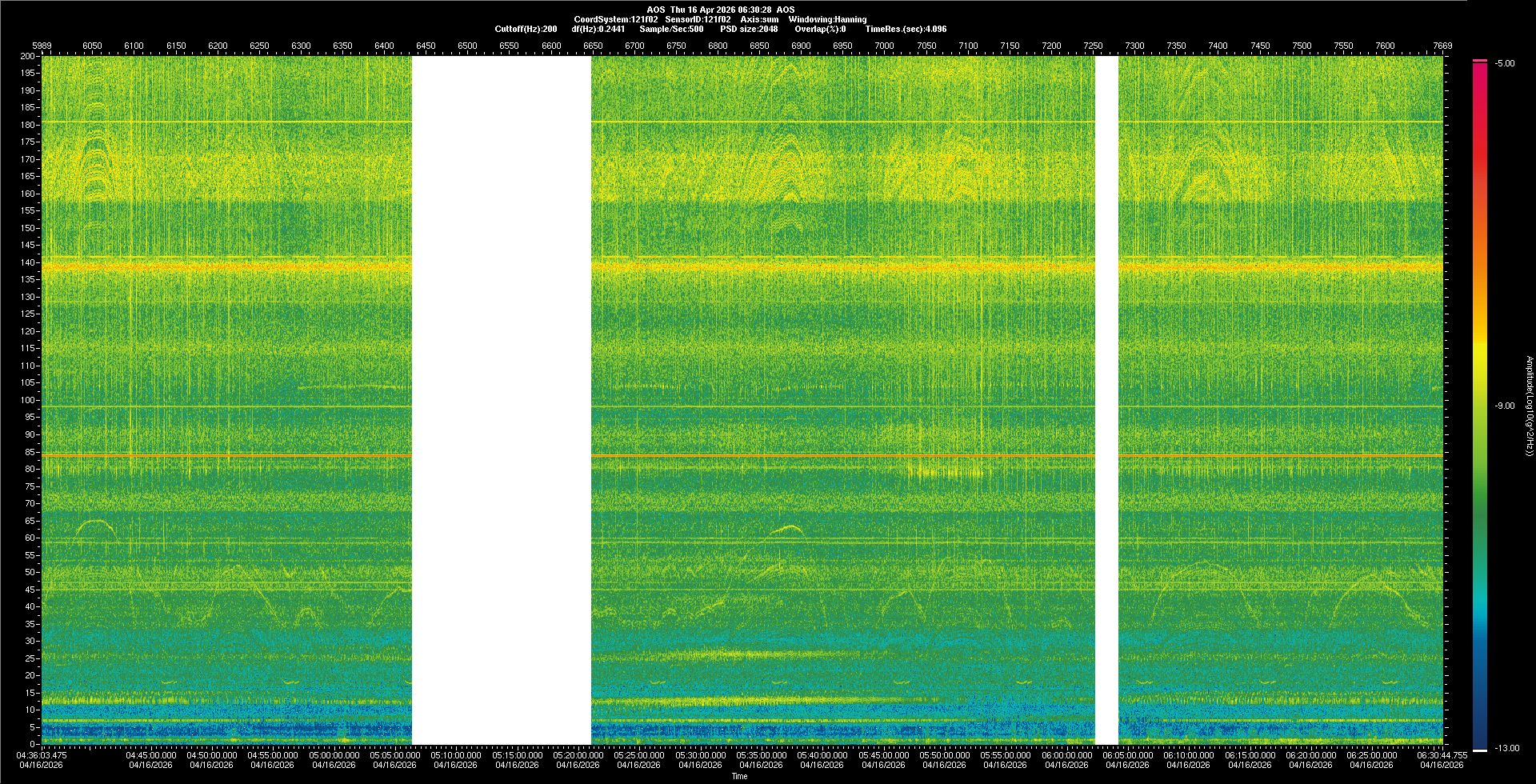Screen dimensions: 1536x784
Task: Click the narrow white data gap near 06:03
Action: pos(1106,400)
